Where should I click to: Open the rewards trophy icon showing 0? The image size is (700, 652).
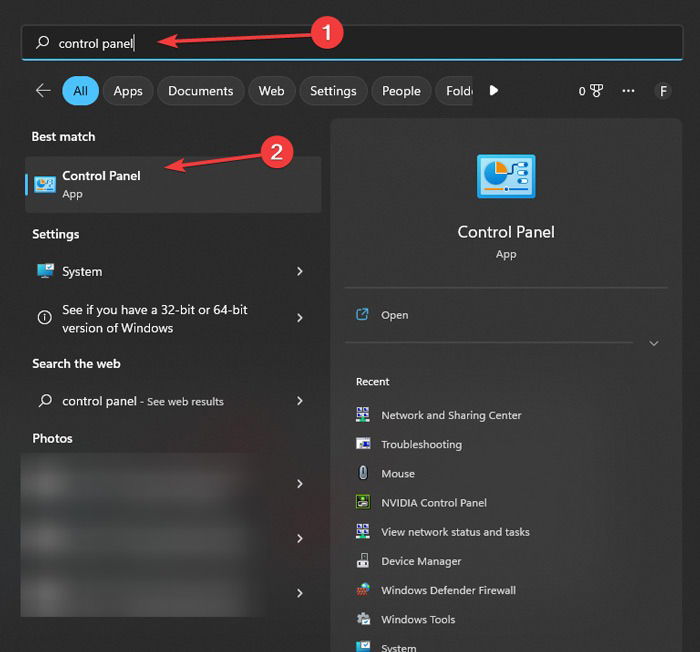591,91
